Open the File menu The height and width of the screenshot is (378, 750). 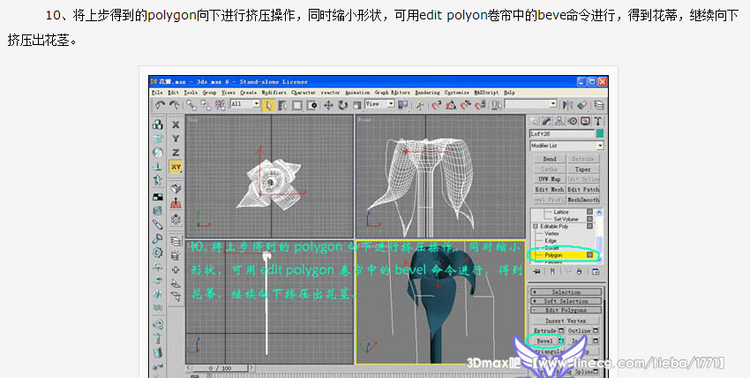(157, 93)
